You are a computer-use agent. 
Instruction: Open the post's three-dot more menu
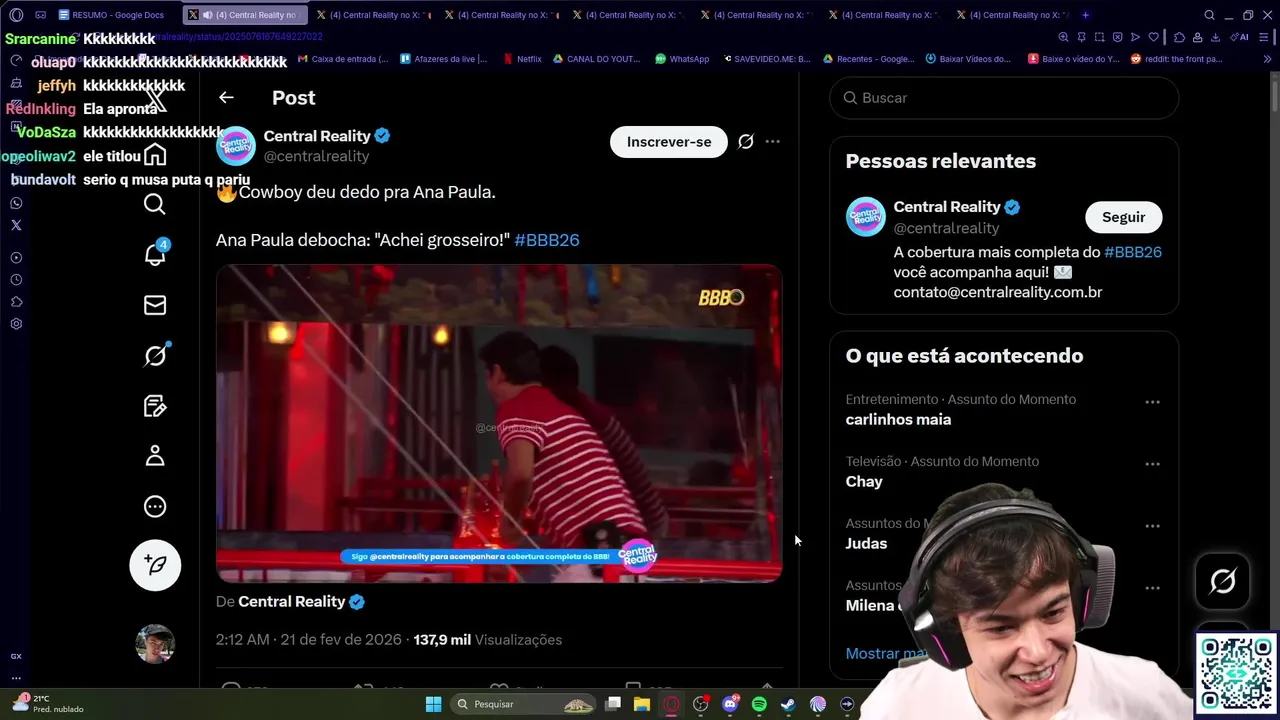(x=773, y=142)
